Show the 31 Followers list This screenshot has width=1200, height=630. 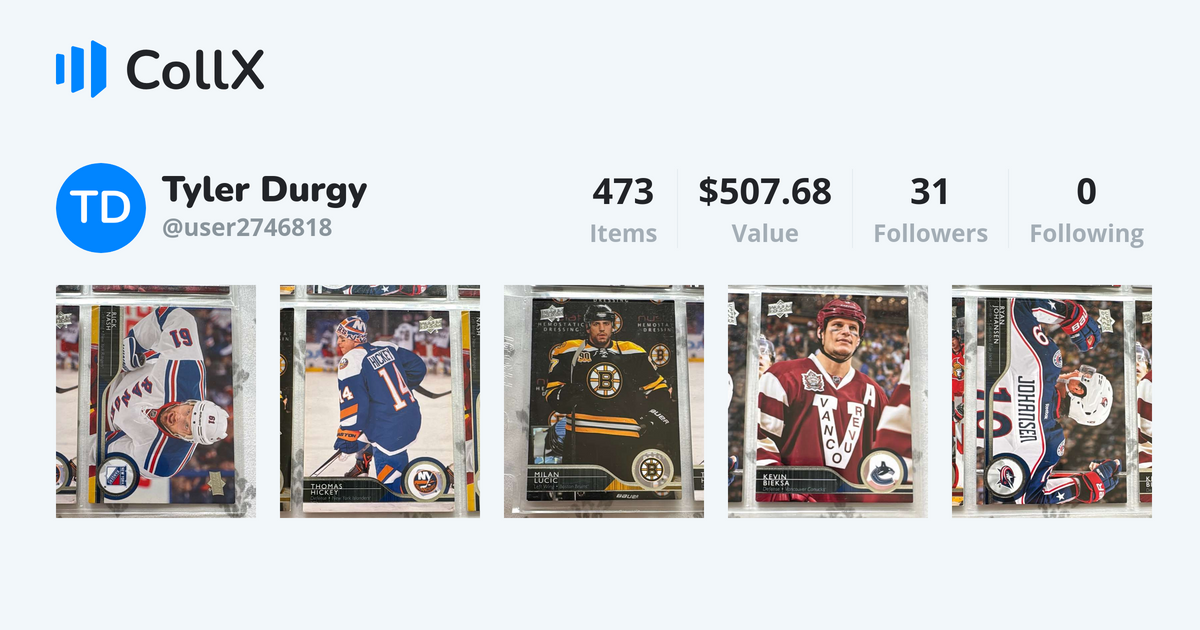click(930, 193)
